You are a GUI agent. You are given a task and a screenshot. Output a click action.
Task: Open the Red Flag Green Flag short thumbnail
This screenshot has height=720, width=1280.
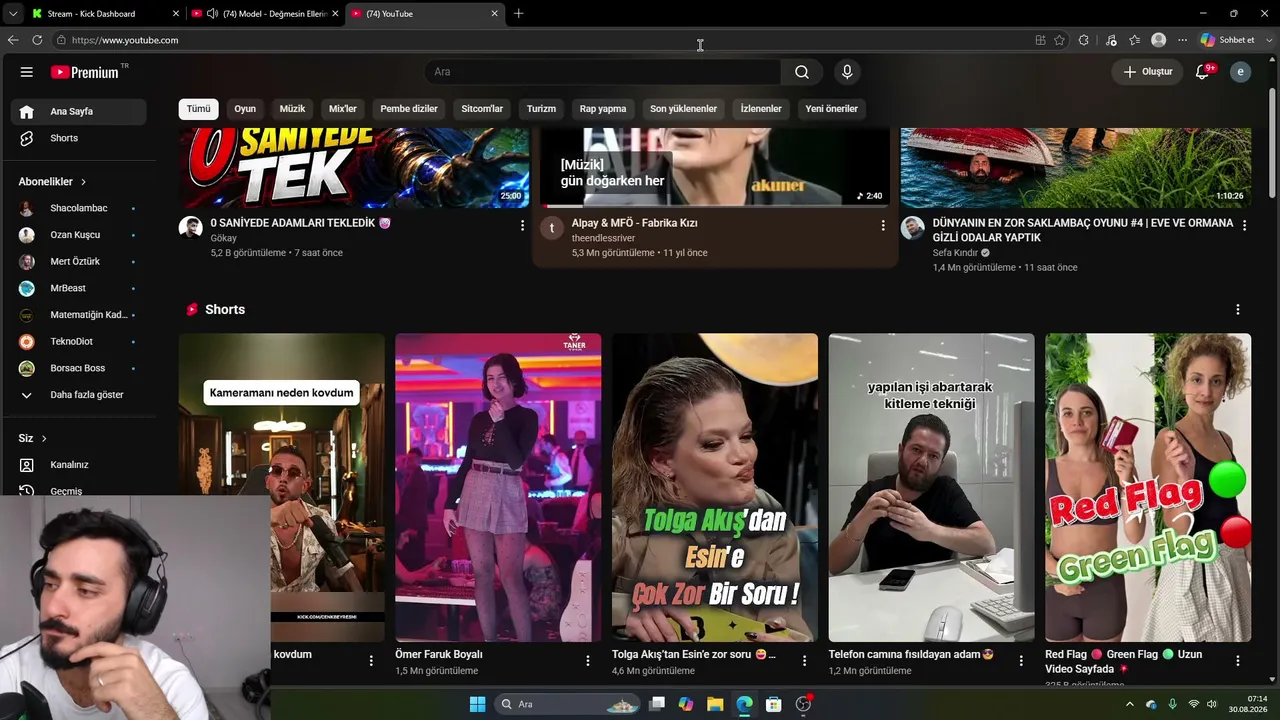[1148, 487]
